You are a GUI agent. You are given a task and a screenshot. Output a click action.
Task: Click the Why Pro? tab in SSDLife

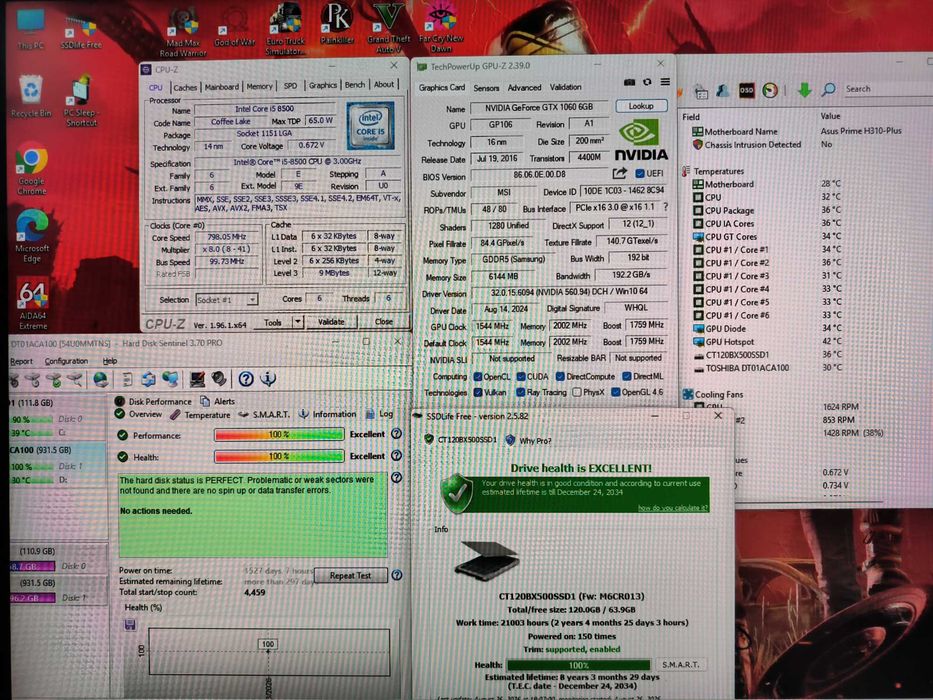click(x=528, y=440)
